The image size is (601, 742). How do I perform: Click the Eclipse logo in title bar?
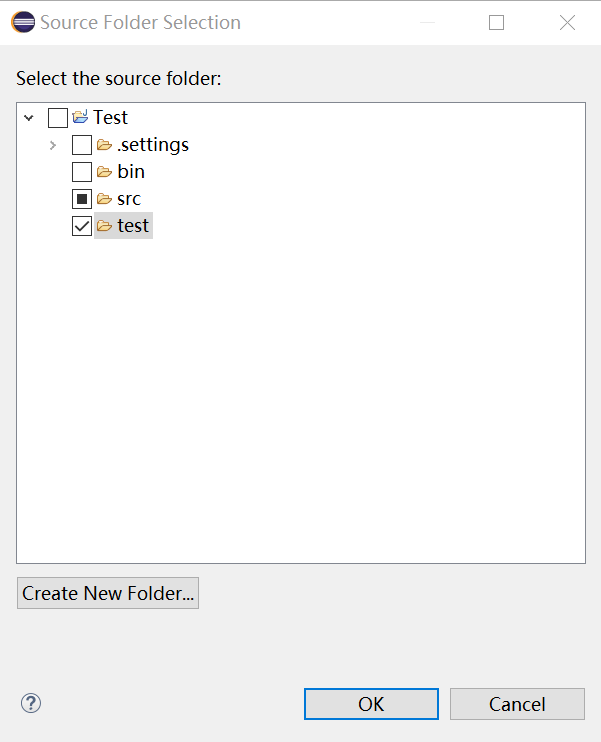coord(23,22)
